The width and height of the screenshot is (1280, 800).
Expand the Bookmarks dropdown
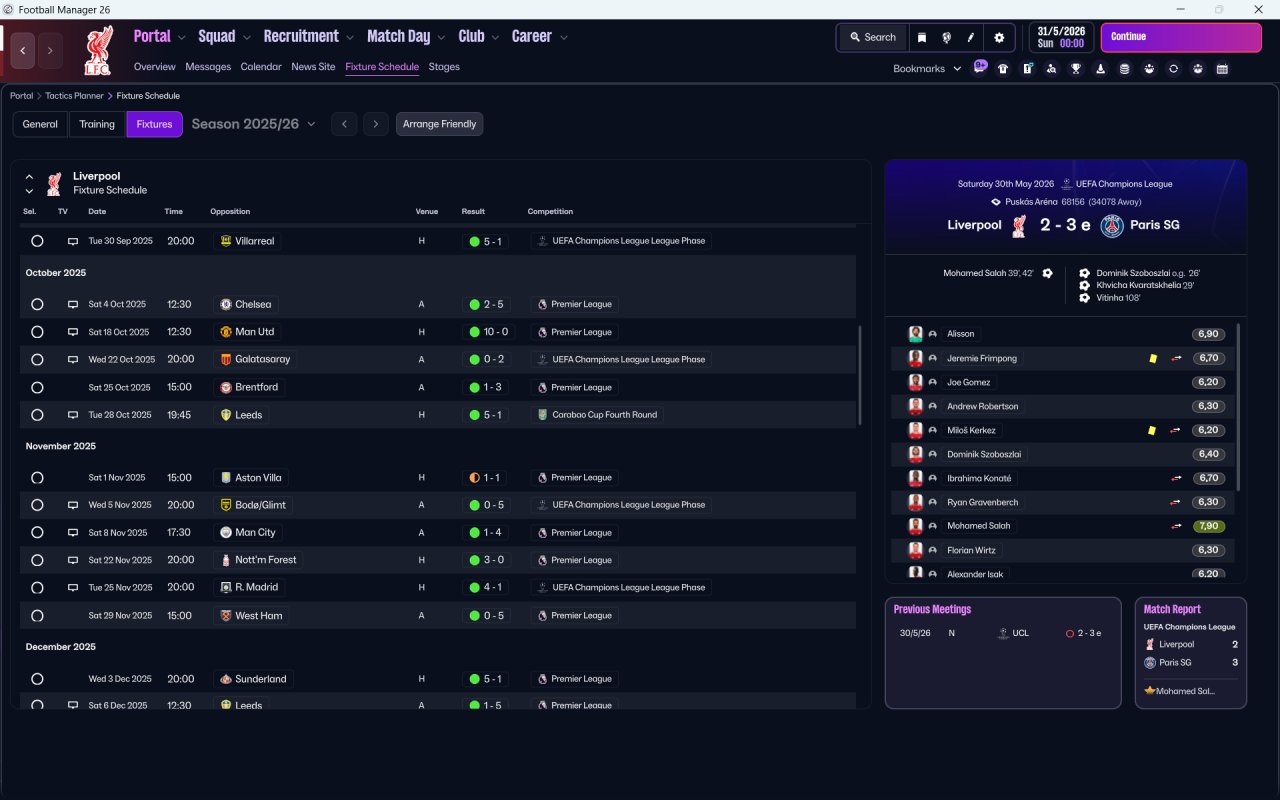click(926, 69)
